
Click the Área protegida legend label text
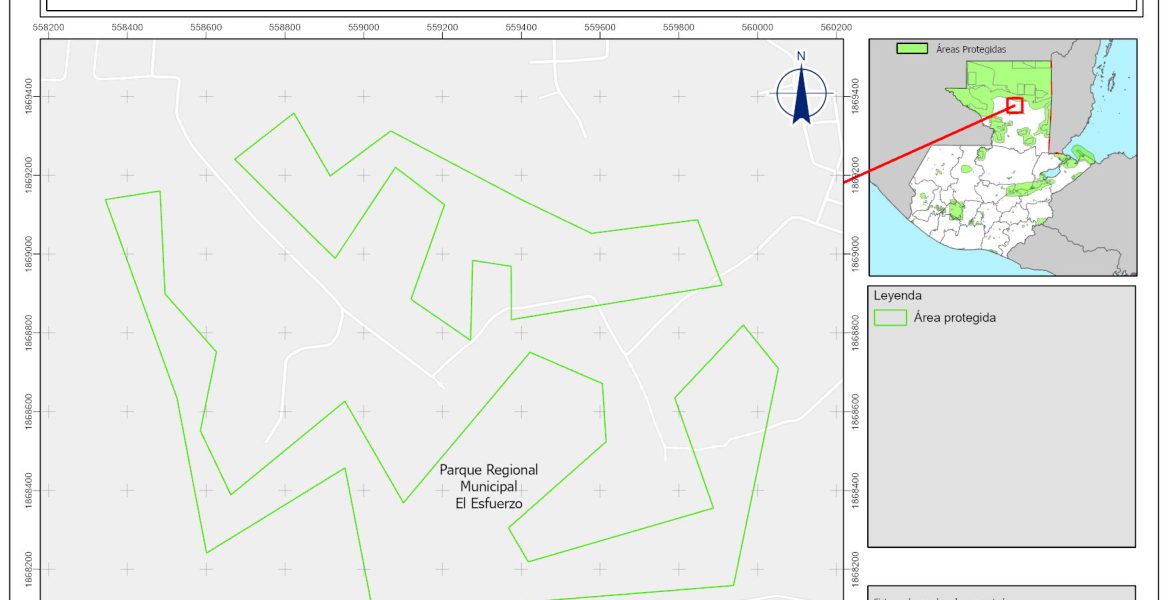click(954, 318)
